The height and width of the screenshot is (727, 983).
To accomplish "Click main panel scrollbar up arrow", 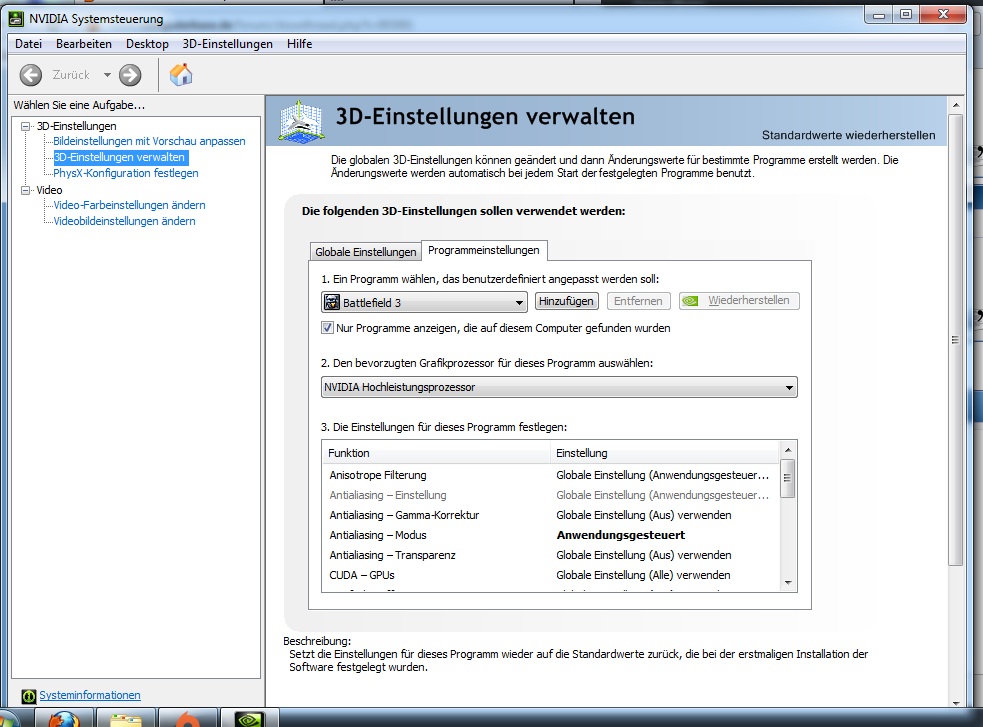I will (x=956, y=105).
